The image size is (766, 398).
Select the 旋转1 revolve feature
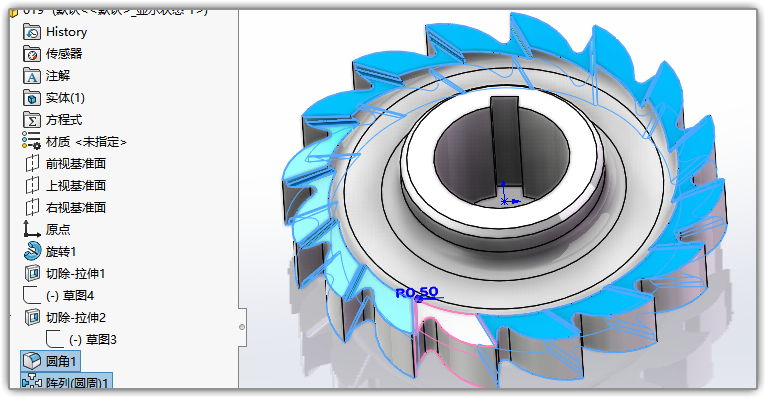coord(61,251)
